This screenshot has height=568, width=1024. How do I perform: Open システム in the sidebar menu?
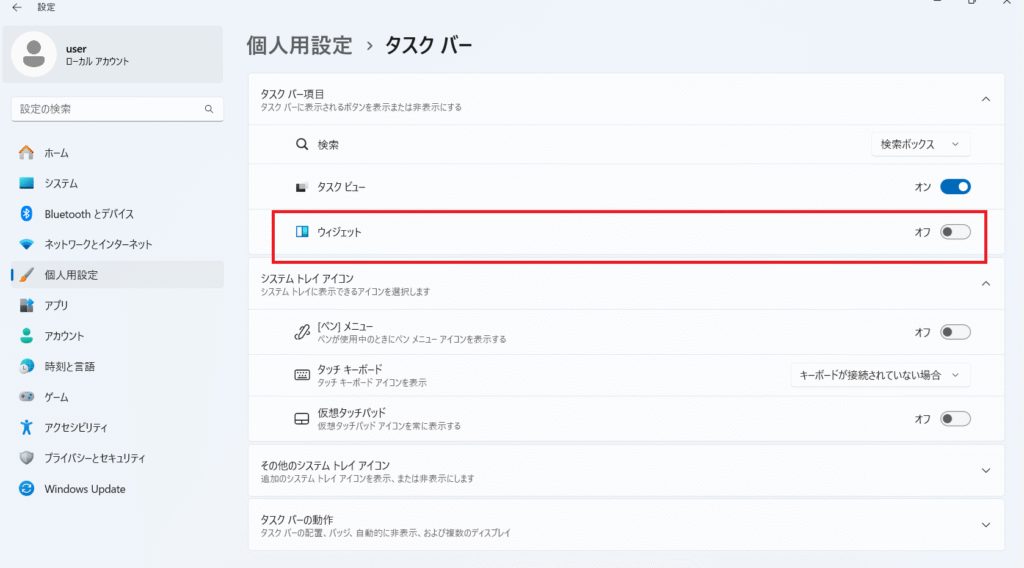[61, 184]
